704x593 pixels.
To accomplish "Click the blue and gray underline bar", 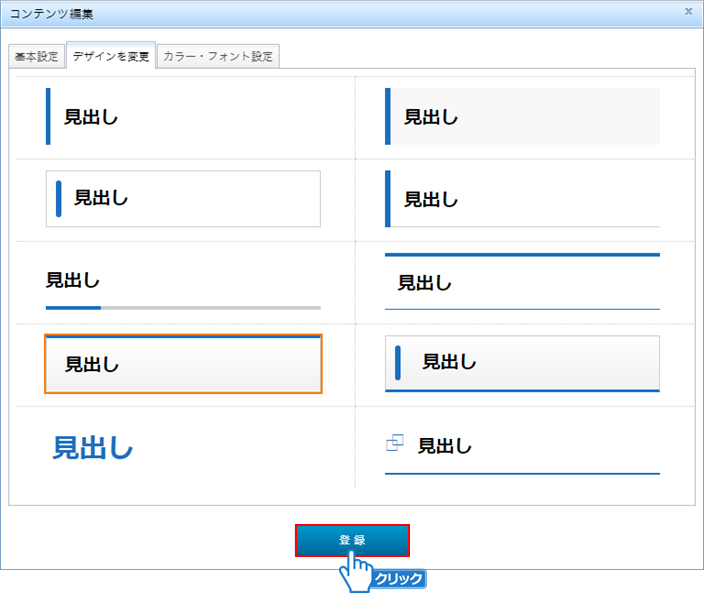I will pyautogui.click(x=183, y=307).
